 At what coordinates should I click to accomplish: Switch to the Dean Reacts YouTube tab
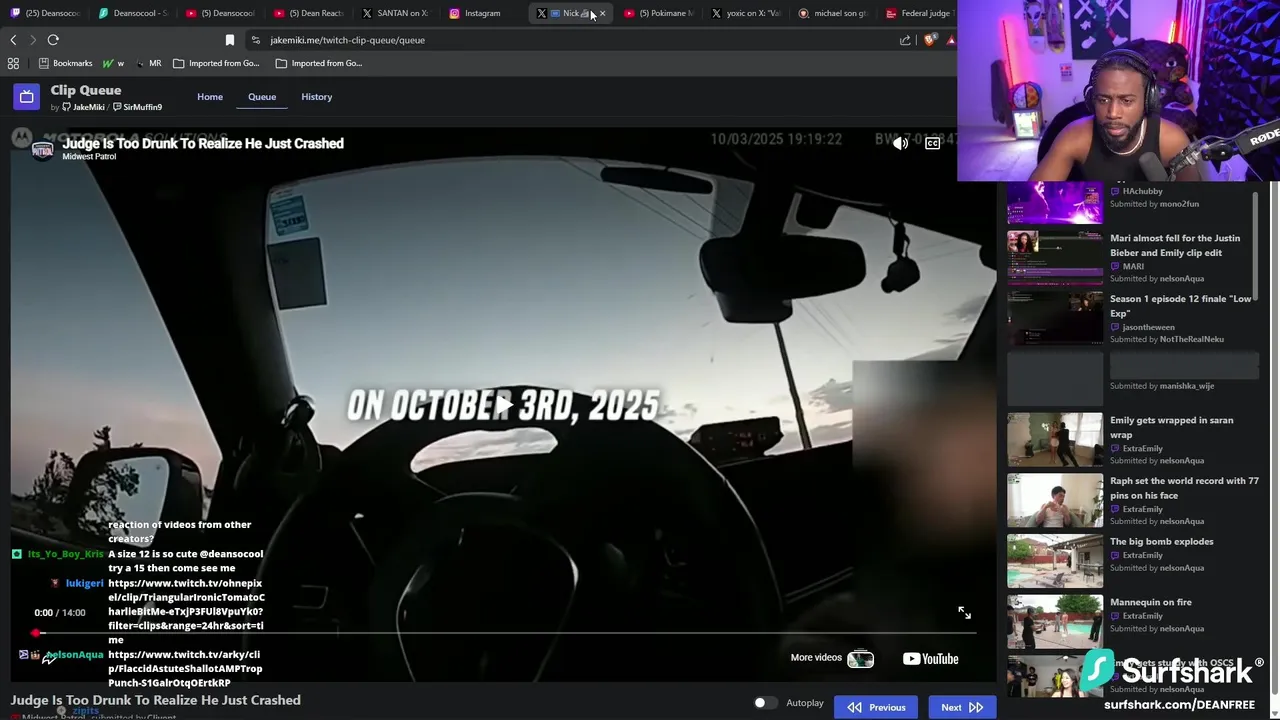309,13
